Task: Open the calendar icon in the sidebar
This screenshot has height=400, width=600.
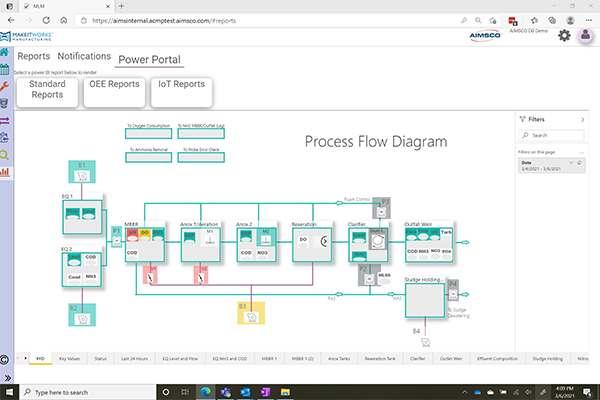Action: 5,70
